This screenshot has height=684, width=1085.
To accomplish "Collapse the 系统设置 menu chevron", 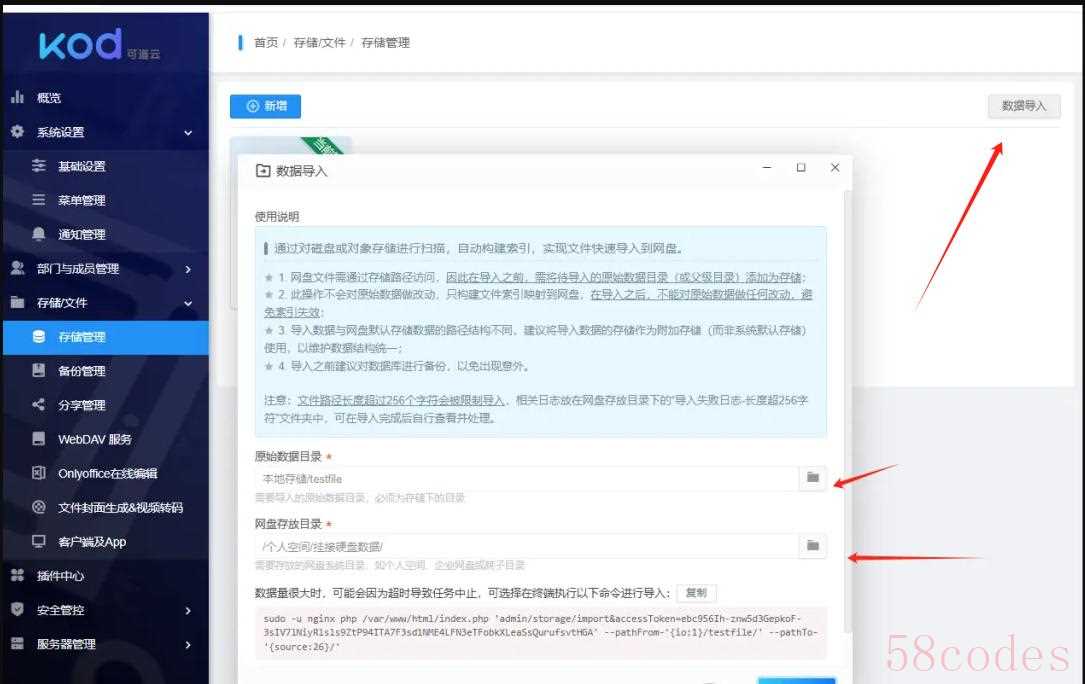I will click(188, 132).
